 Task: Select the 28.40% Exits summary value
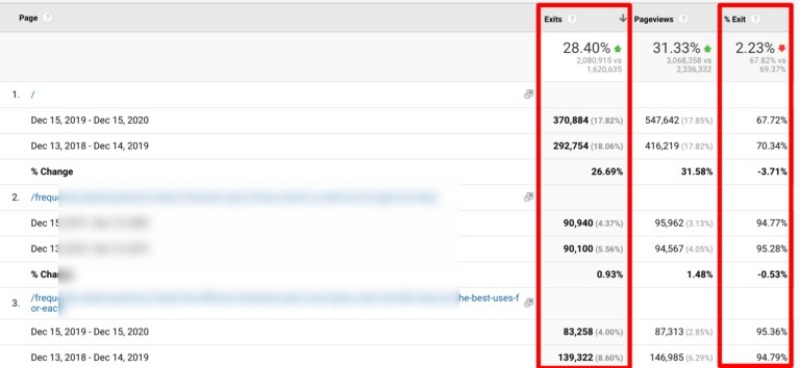(x=587, y=48)
